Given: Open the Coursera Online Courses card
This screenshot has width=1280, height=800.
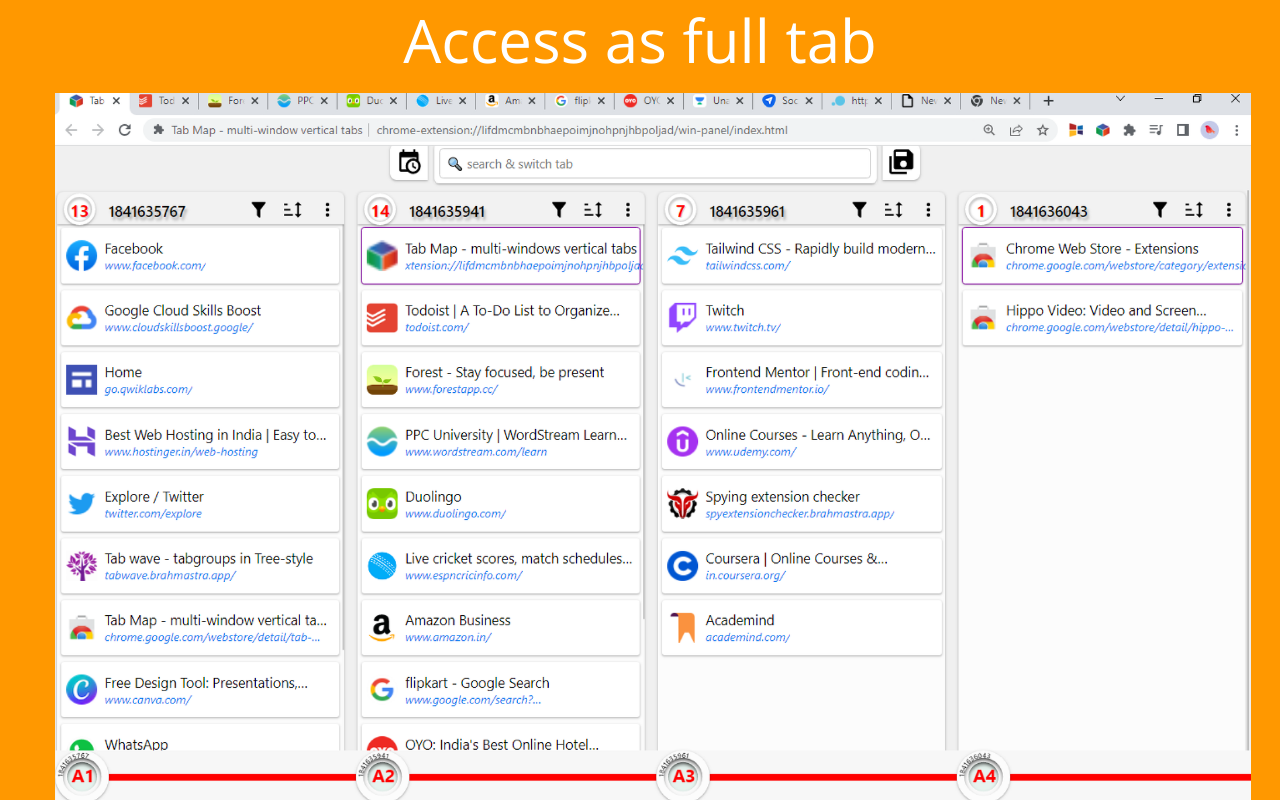Looking at the screenshot, I should click(x=802, y=566).
